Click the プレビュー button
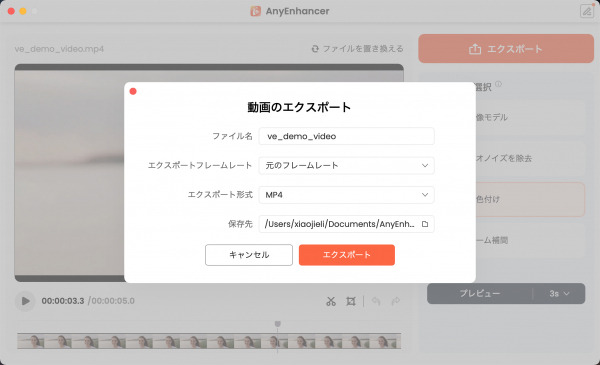 coord(480,293)
